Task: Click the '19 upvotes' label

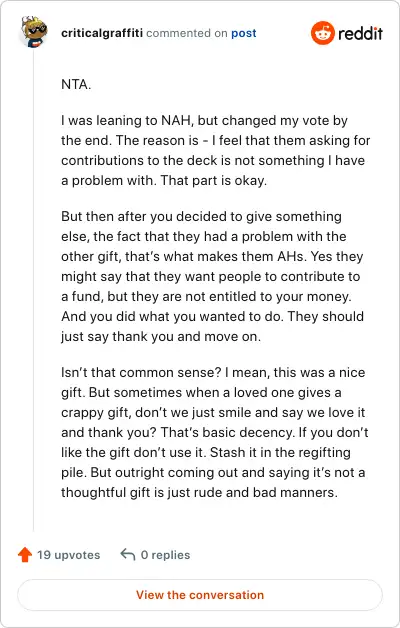Action: [68, 555]
